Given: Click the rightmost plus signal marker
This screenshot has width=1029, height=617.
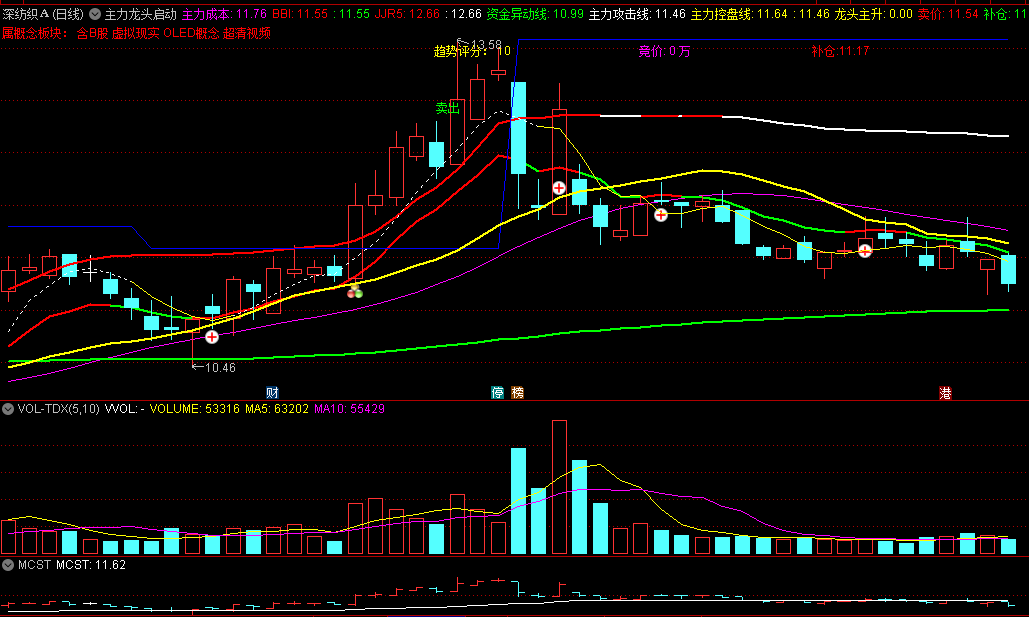Looking at the screenshot, I should pyautogui.click(x=865, y=251).
